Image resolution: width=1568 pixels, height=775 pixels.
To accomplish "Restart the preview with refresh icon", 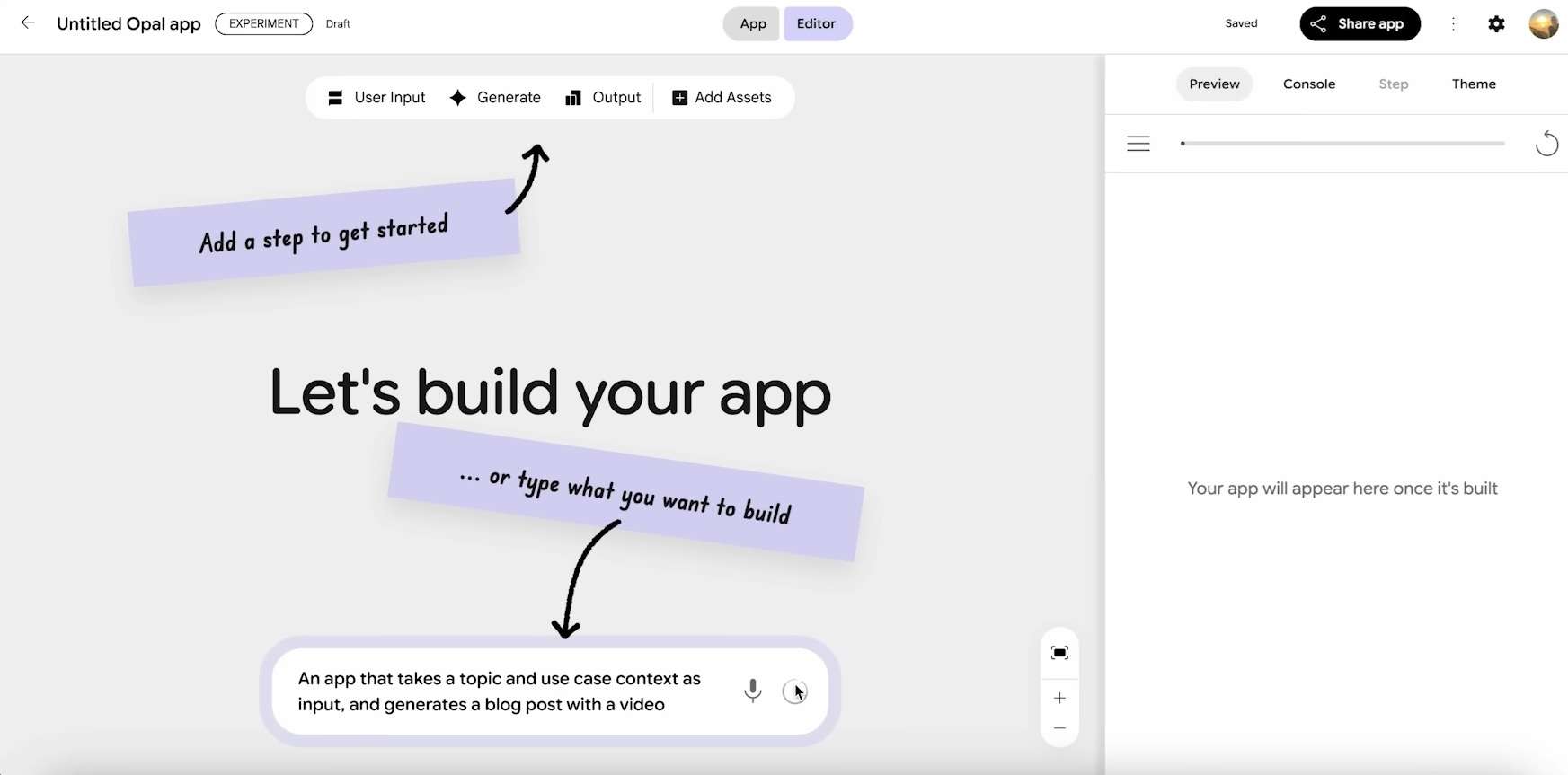I will coord(1546,144).
